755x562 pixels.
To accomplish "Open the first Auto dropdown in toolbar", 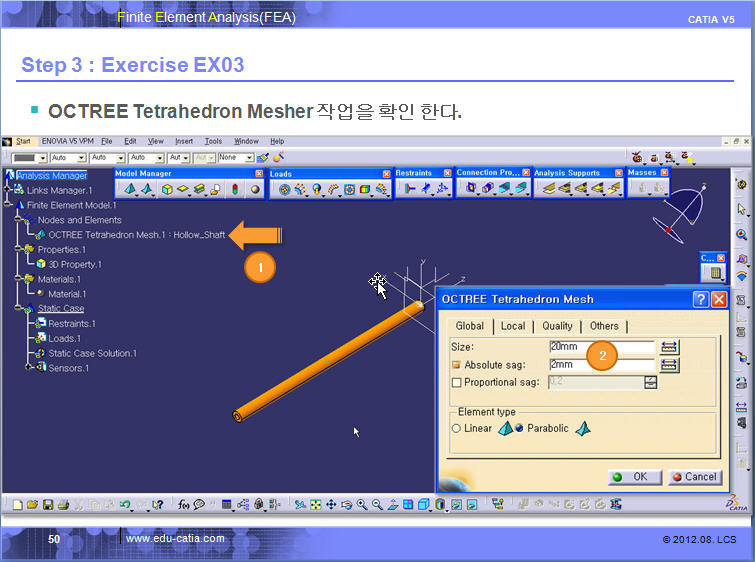I will coord(65,158).
